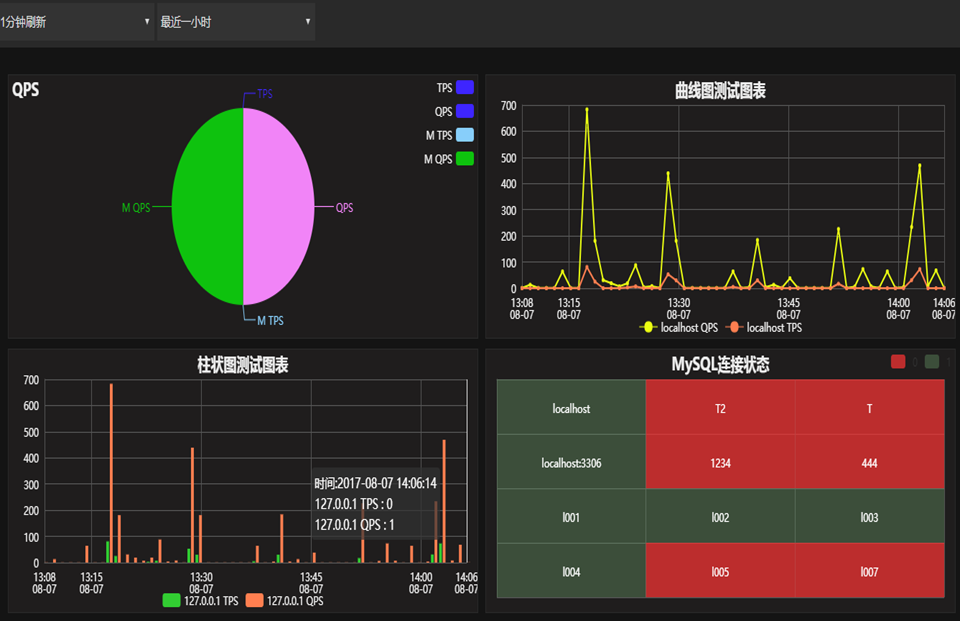Select the 444 cell in MySQL table
Image resolution: width=960 pixels, height=621 pixels.
pos(870,462)
